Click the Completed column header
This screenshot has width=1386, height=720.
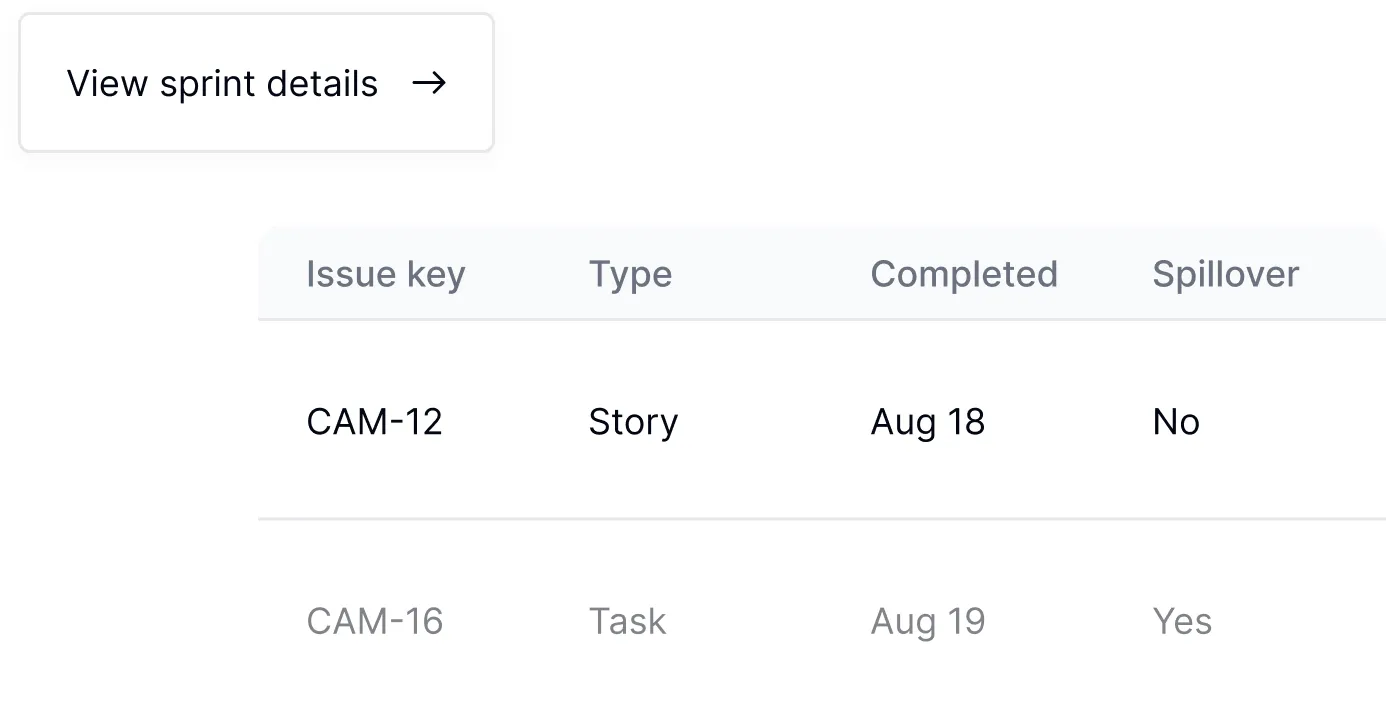click(x=963, y=274)
